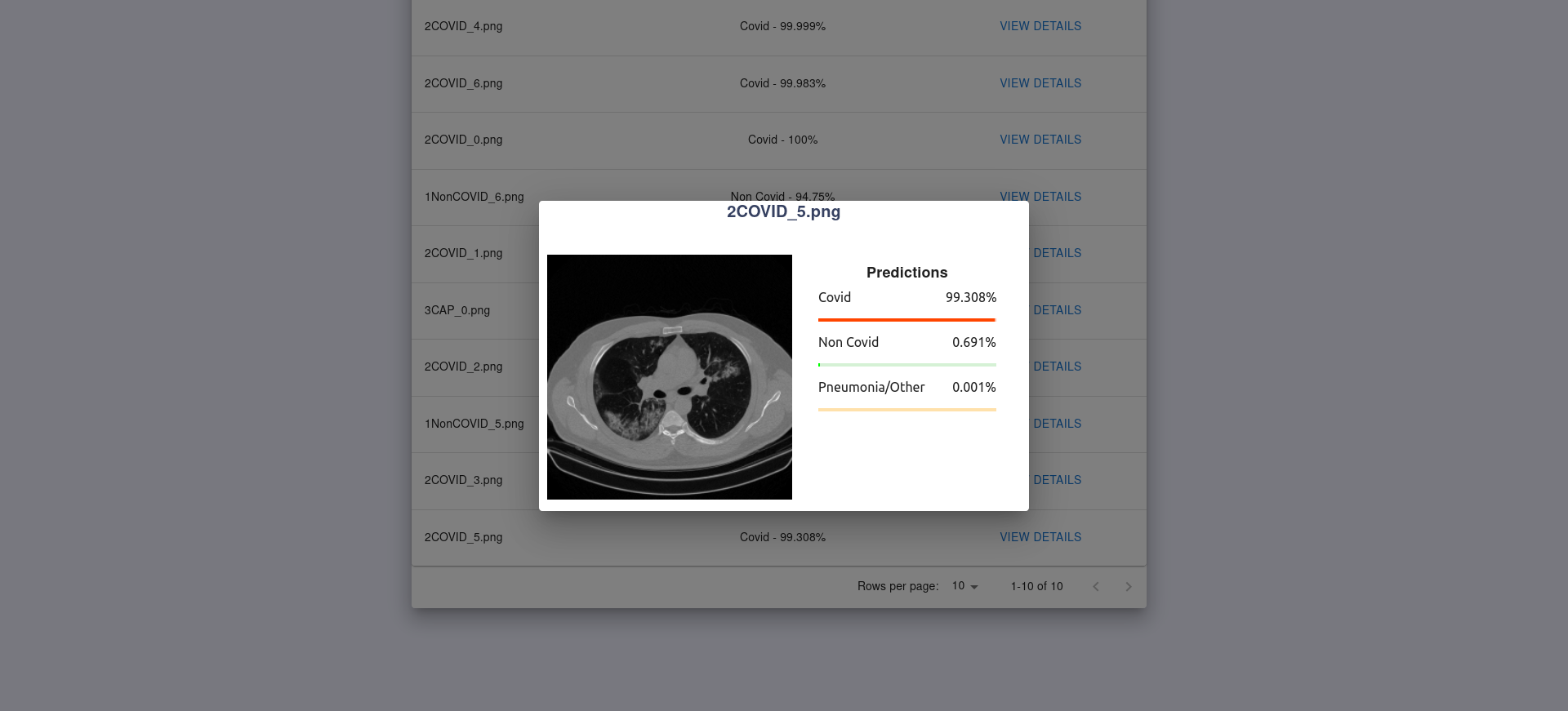Select result Non Covid - 94.75%

pyautogui.click(x=782, y=195)
